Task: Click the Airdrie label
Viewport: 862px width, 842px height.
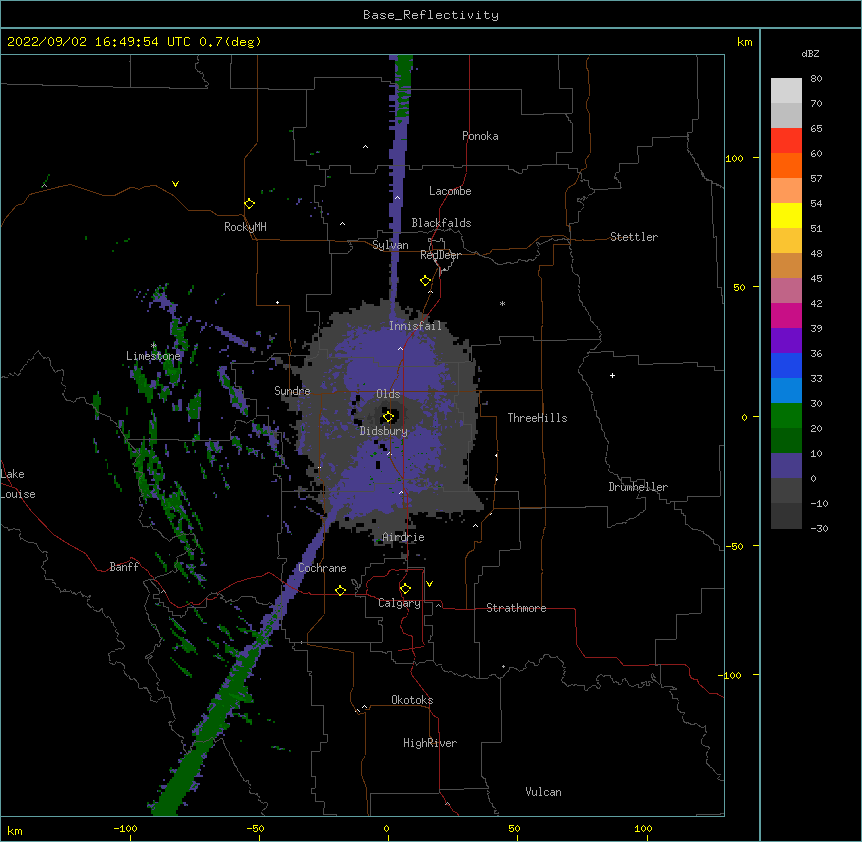Action: pyautogui.click(x=403, y=537)
